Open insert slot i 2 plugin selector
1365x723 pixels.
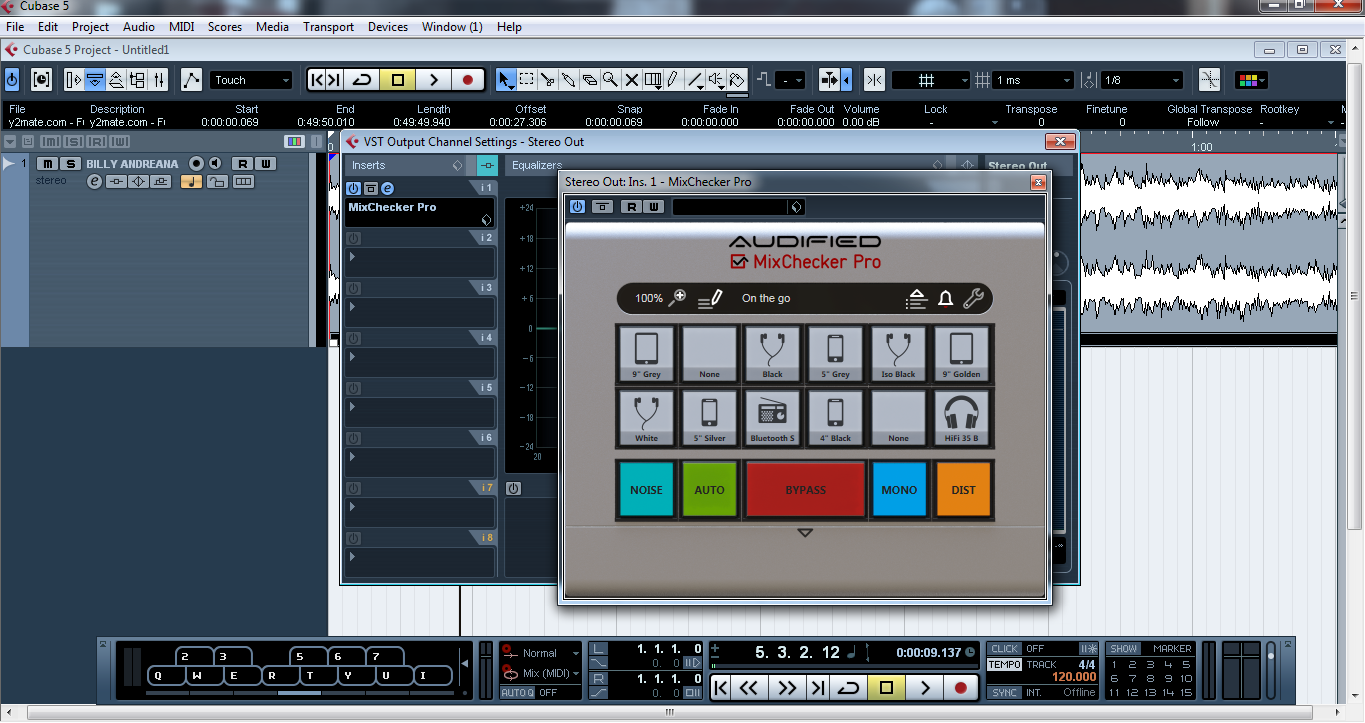click(420, 262)
